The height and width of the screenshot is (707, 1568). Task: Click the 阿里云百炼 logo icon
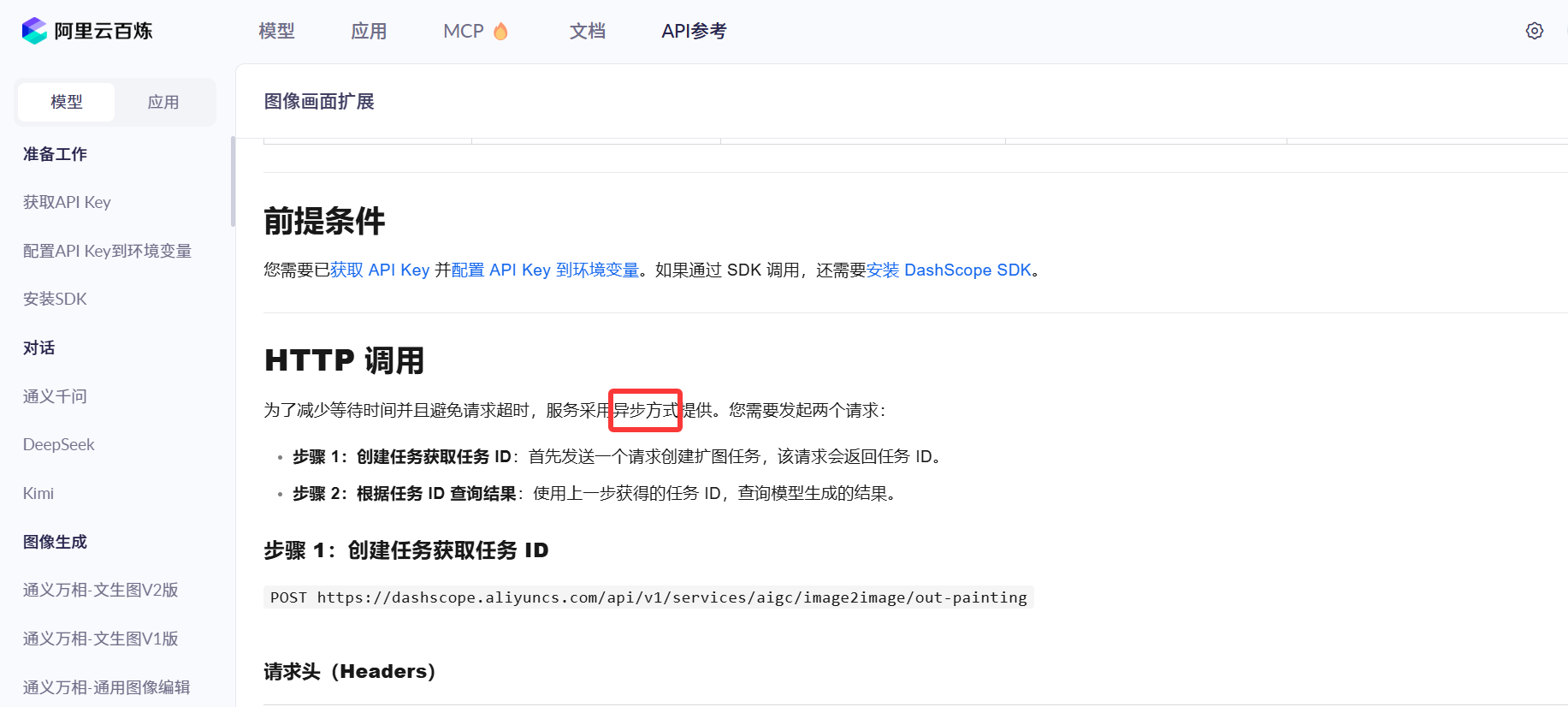[34, 31]
